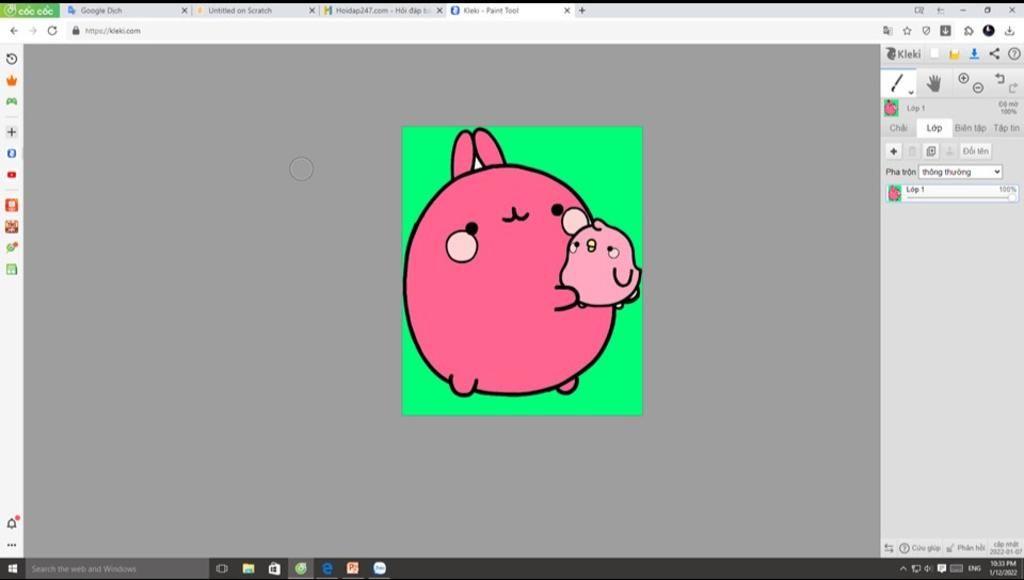Open the crown icon in sidebar
The height and width of the screenshot is (580, 1024).
(12, 80)
